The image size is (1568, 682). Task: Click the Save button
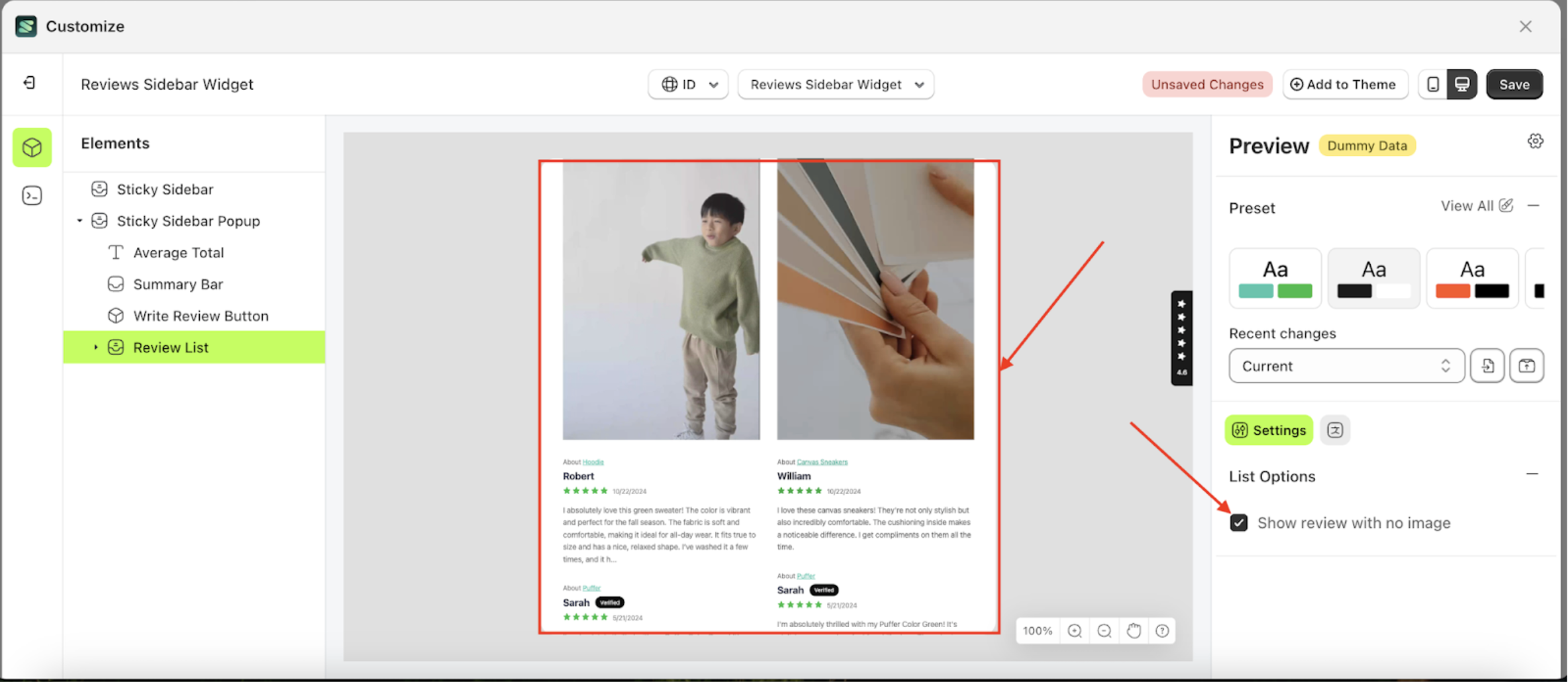point(1514,85)
